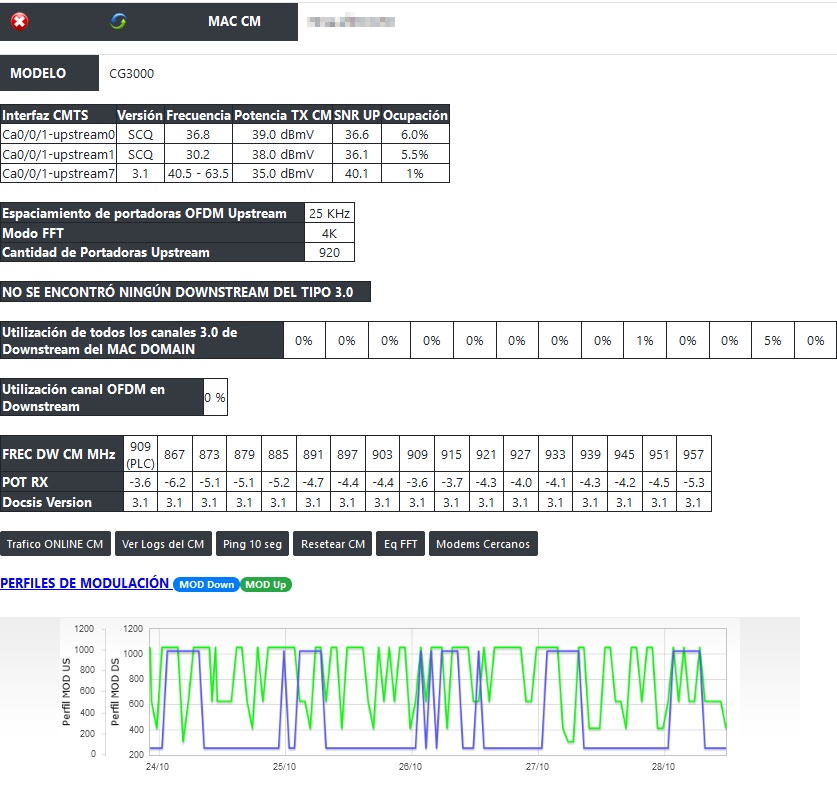
Task: Open the Eq FFT view
Action: pos(400,544)
